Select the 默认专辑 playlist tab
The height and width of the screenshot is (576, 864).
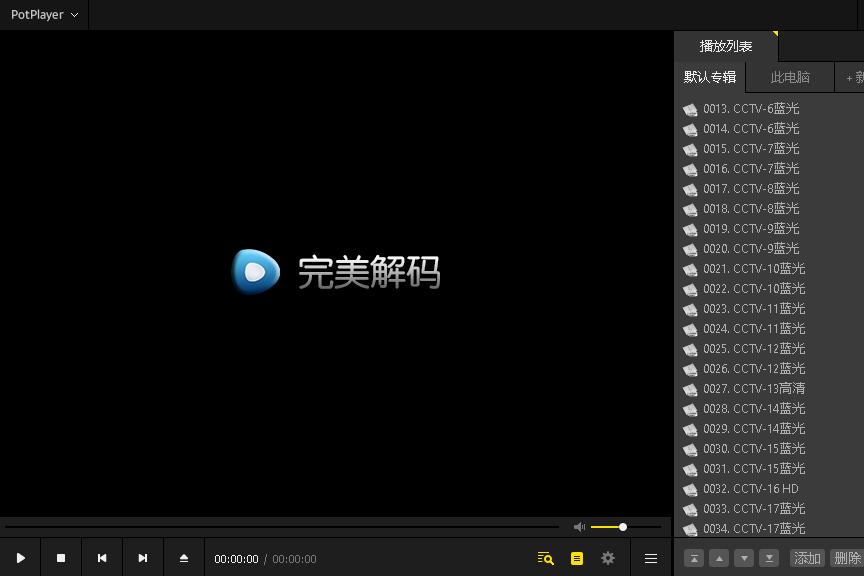[710, 77]
